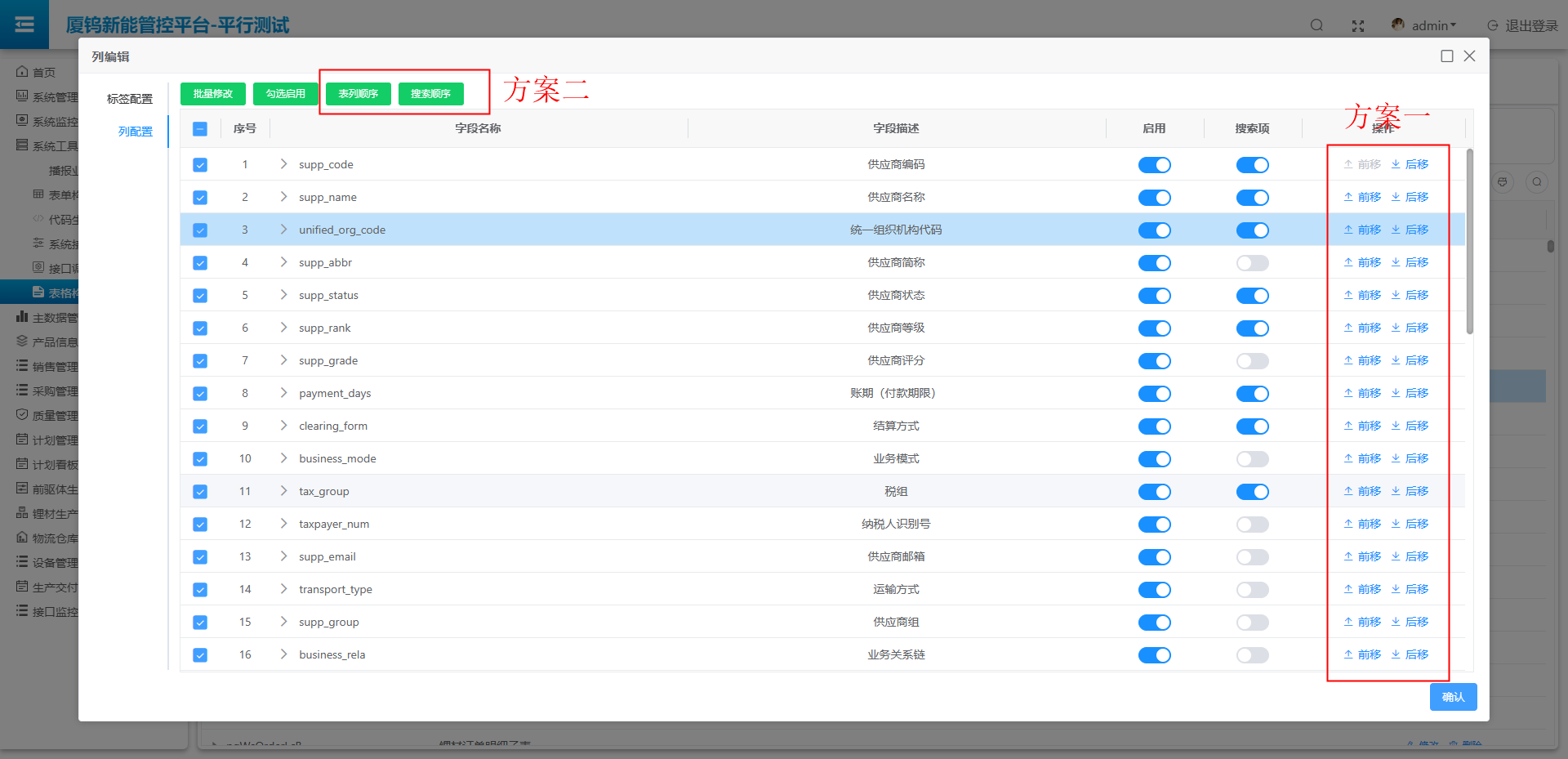Open the admin user dropdown
The image size is (1568, 759).
point(1434,26)
